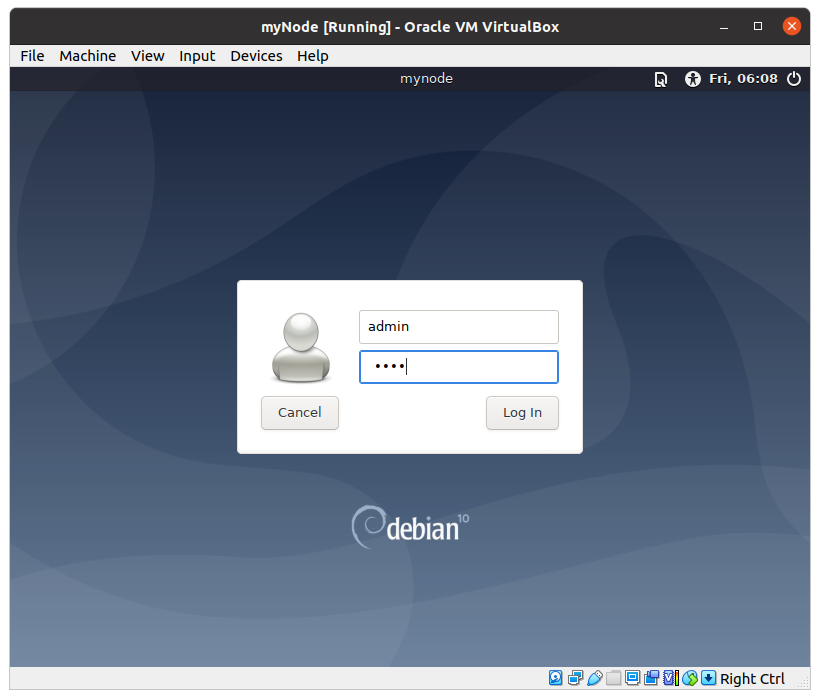This screenshot has width=820, height=699.
Task: Click the virtualization CPU status icon
Action: (671, 678)
